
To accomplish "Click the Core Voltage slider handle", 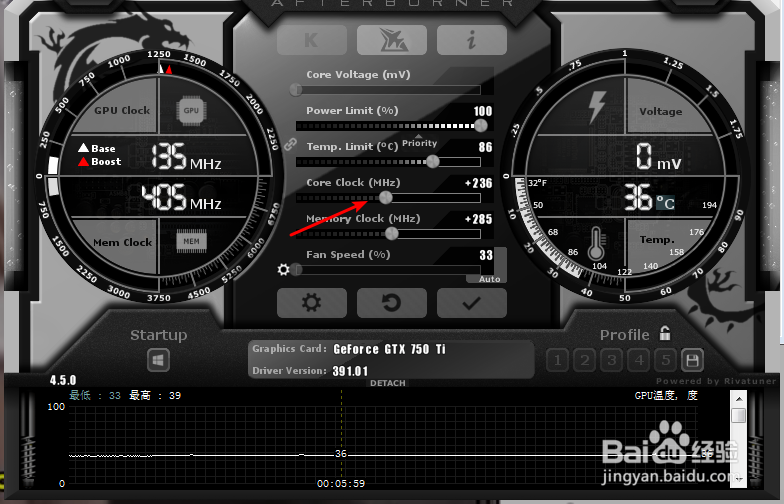I will pos(296,90).
